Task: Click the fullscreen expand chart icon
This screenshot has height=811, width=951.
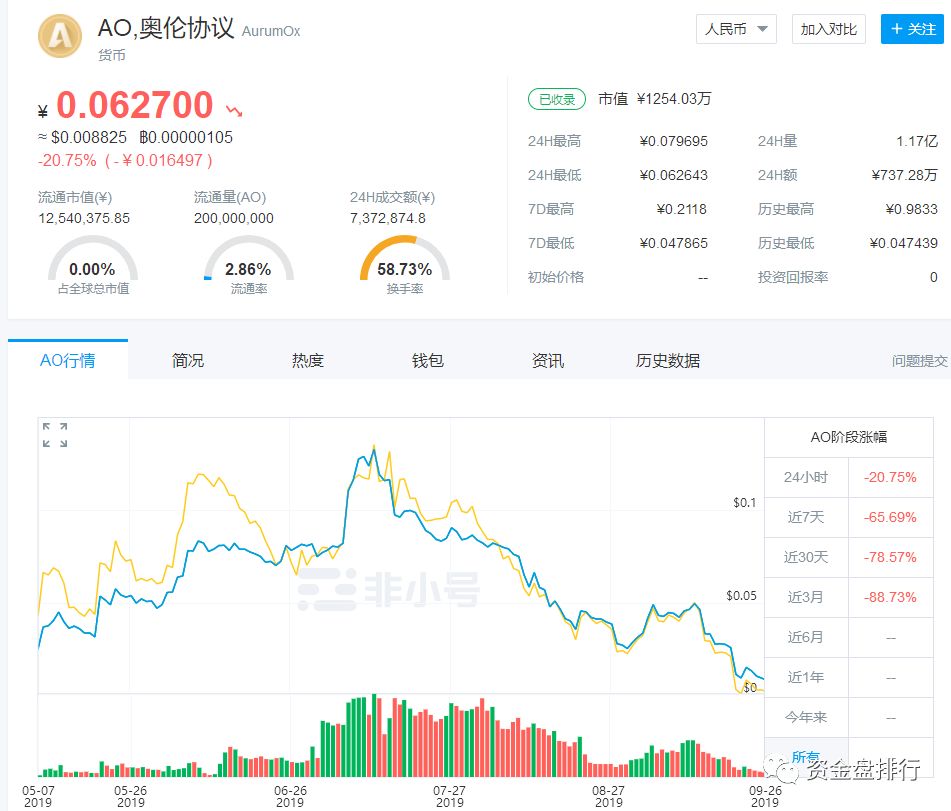Action: (x=55, y=435)
